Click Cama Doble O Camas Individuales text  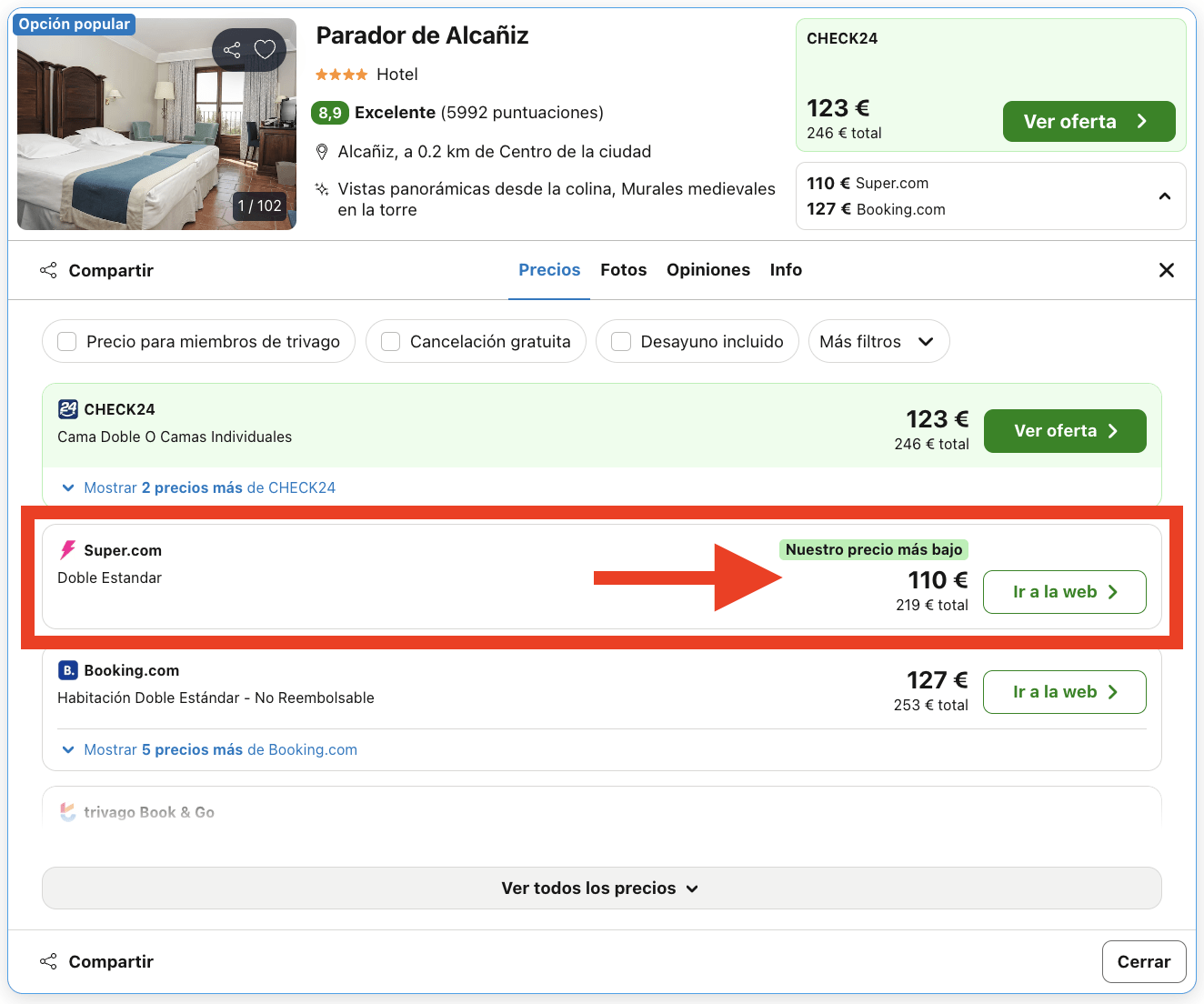pos(175,437)
